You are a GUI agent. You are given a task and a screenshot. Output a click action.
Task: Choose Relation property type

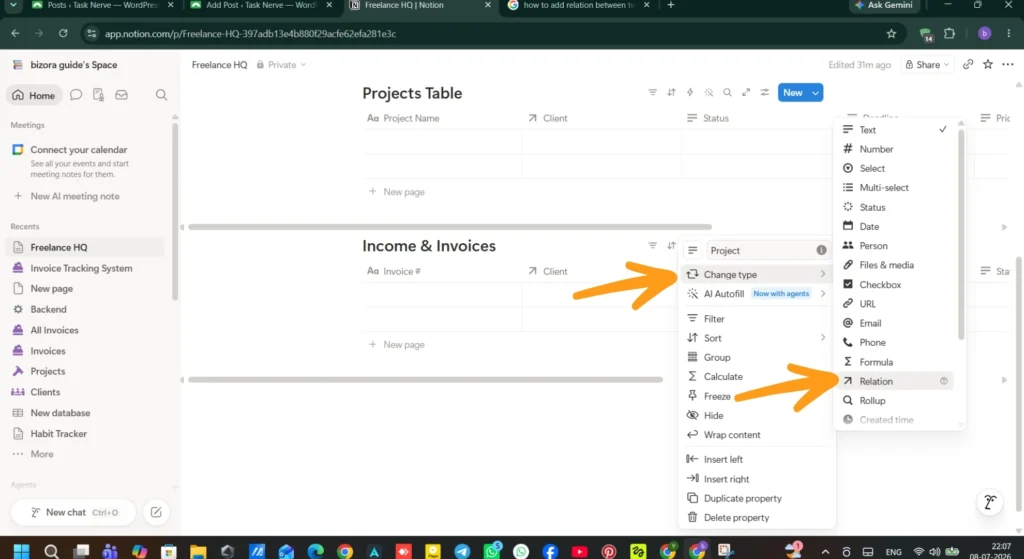(x=894, y=381)
